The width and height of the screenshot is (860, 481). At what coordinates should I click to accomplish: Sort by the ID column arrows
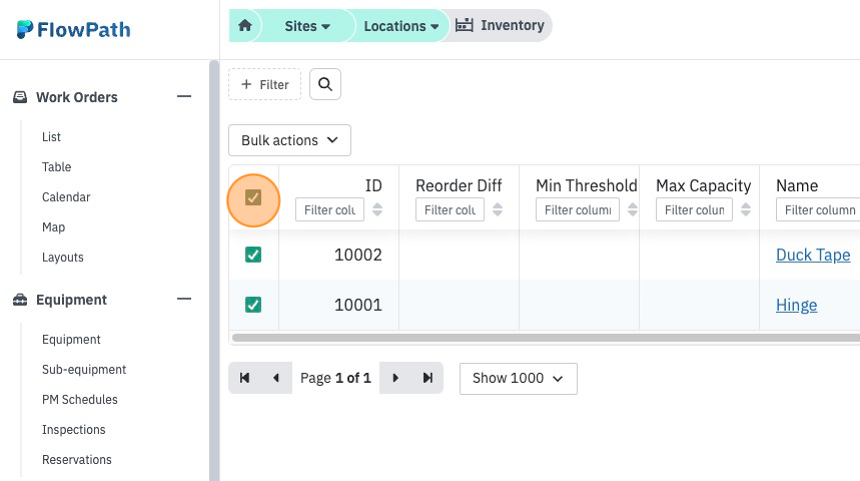click(x=377, y=210)
